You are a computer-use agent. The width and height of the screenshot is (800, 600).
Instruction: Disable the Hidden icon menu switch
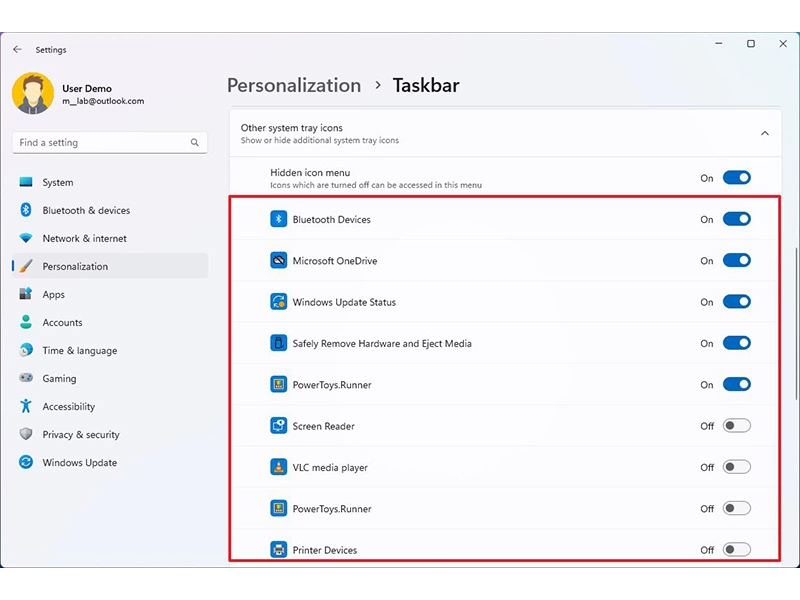coord(737,177)
